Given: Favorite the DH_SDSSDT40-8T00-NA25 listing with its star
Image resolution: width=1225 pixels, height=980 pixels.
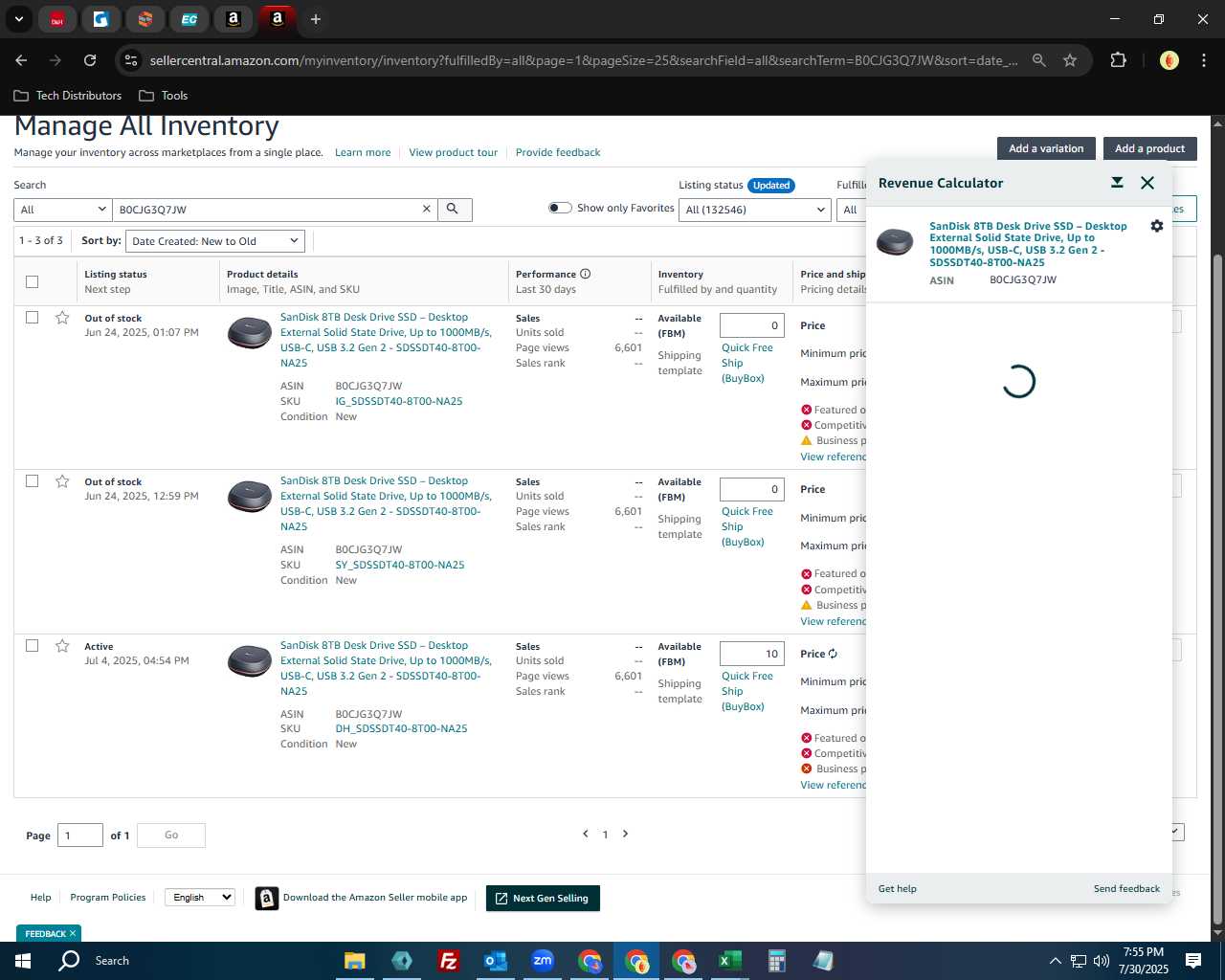Looking at the screenshot, I should pyautogui.click(x=62, y=646).
